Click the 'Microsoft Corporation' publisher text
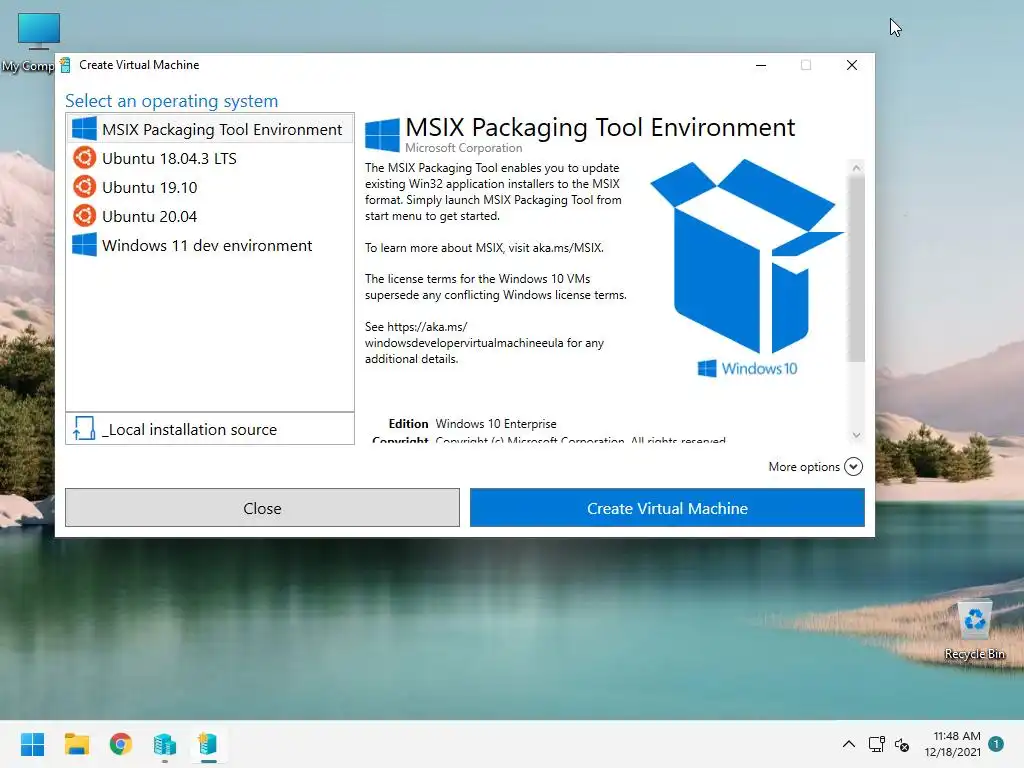The width and height of the screenshot is (1024, 768). (464, 148)
